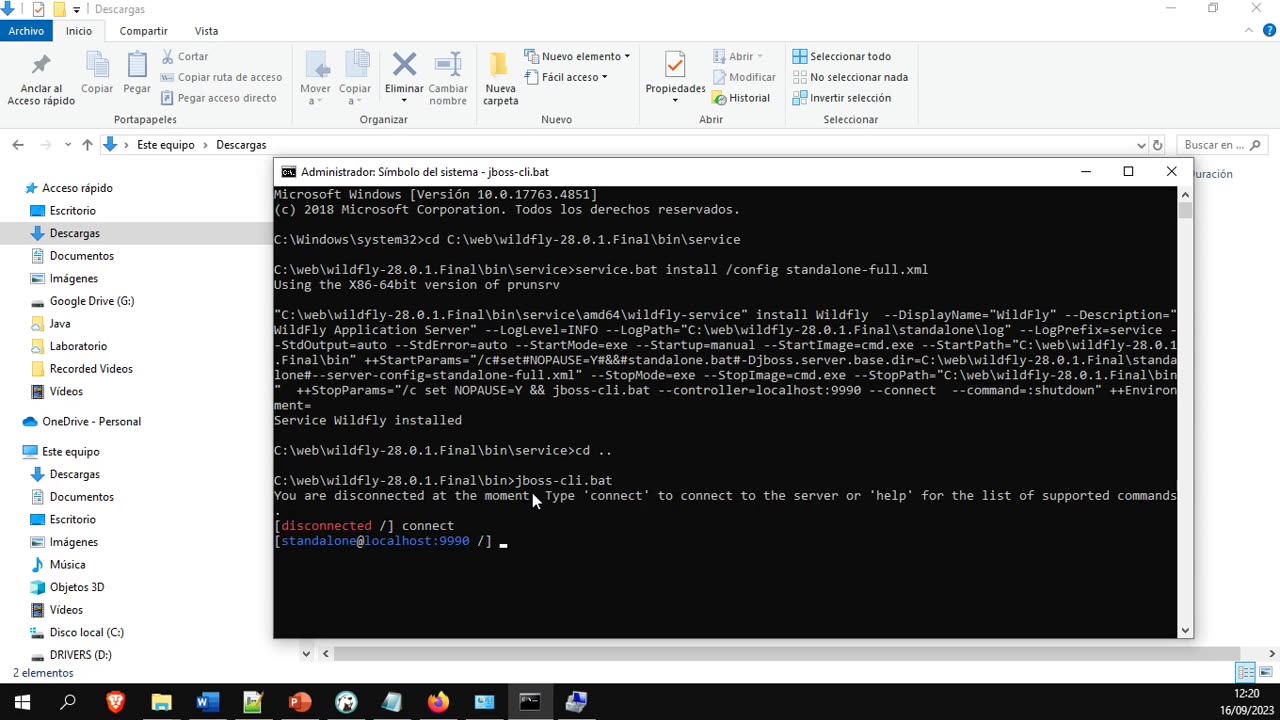Click Este equipo in the address breadcrumb
This screenshot has height=720, width=1280.
point(165,145)
